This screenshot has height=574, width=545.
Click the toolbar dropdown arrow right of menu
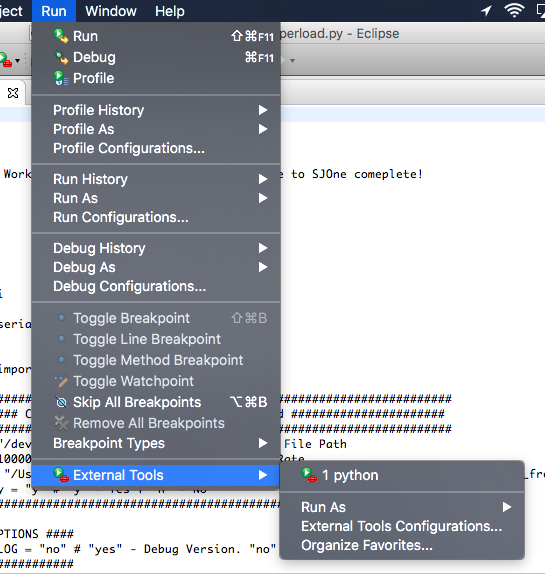pos(292,61)
